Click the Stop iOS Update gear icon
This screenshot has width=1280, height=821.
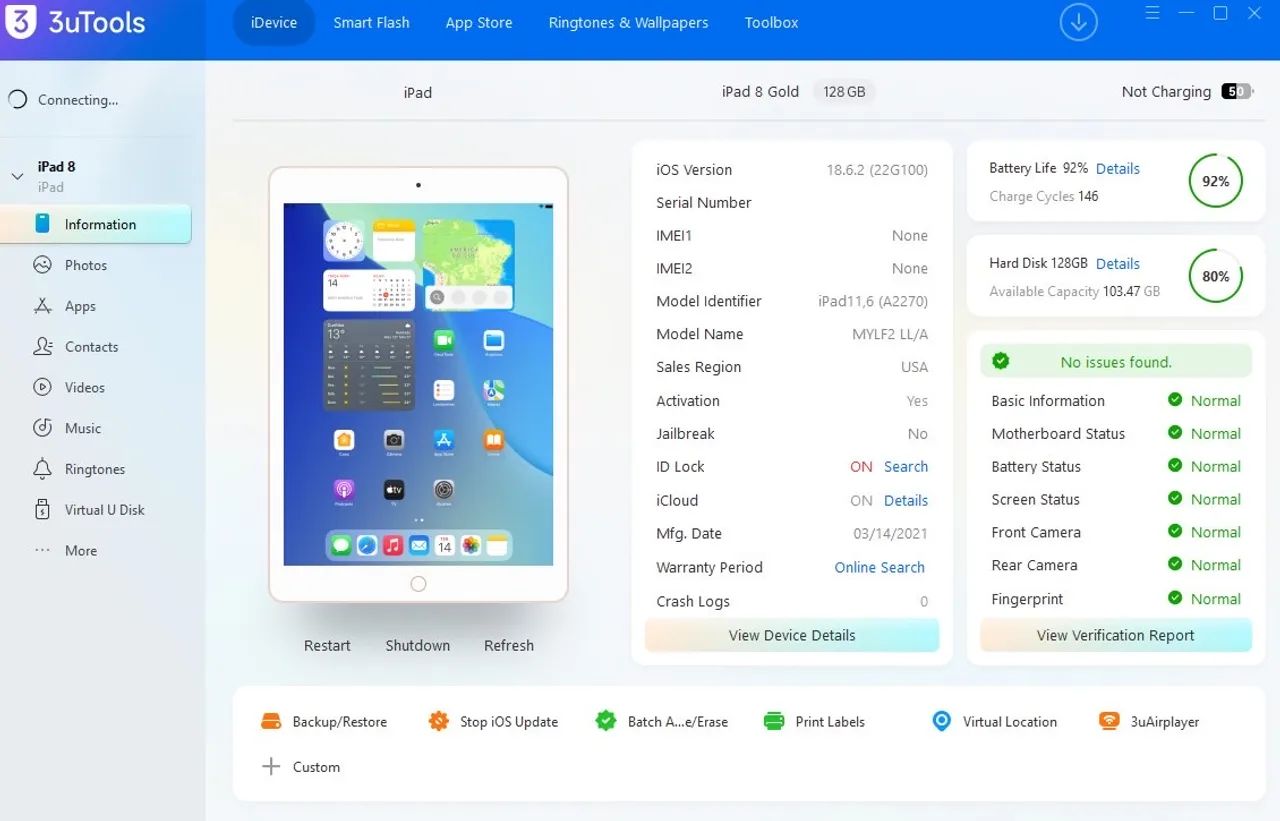pyautogui.click(x=438, y=721)
